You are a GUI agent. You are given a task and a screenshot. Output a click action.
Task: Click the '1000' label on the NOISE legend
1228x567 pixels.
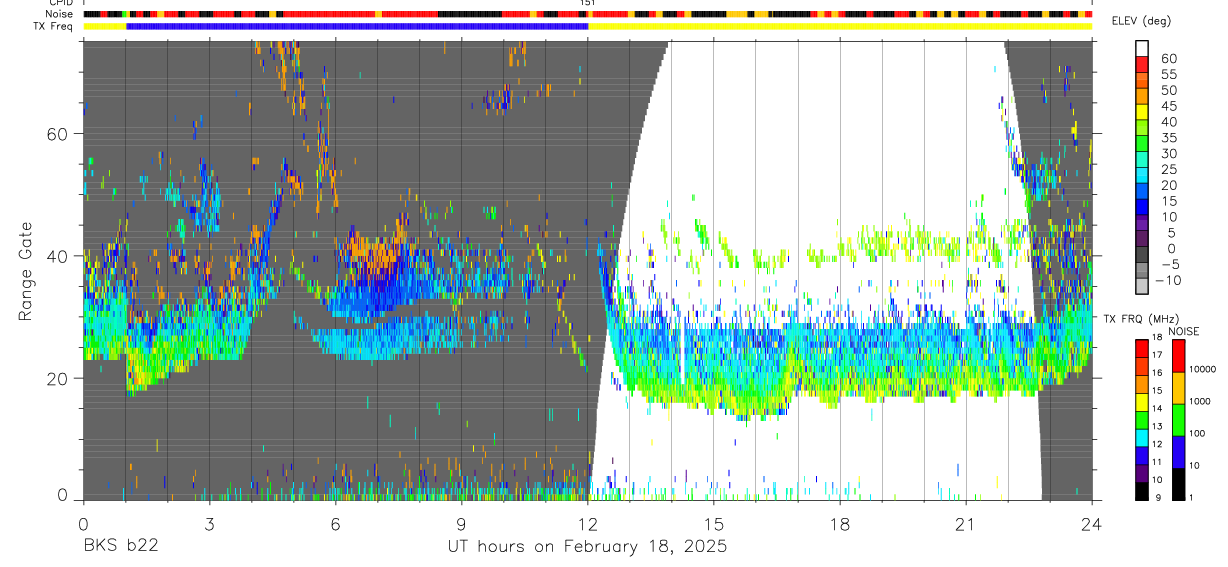[1200, 401]
